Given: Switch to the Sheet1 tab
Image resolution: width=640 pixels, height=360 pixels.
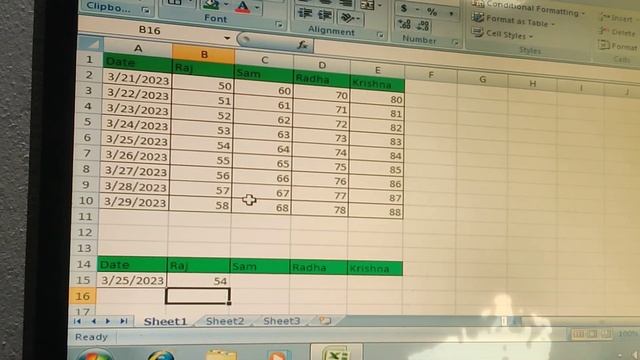Looking at the screenshot, I should (165, 321).
